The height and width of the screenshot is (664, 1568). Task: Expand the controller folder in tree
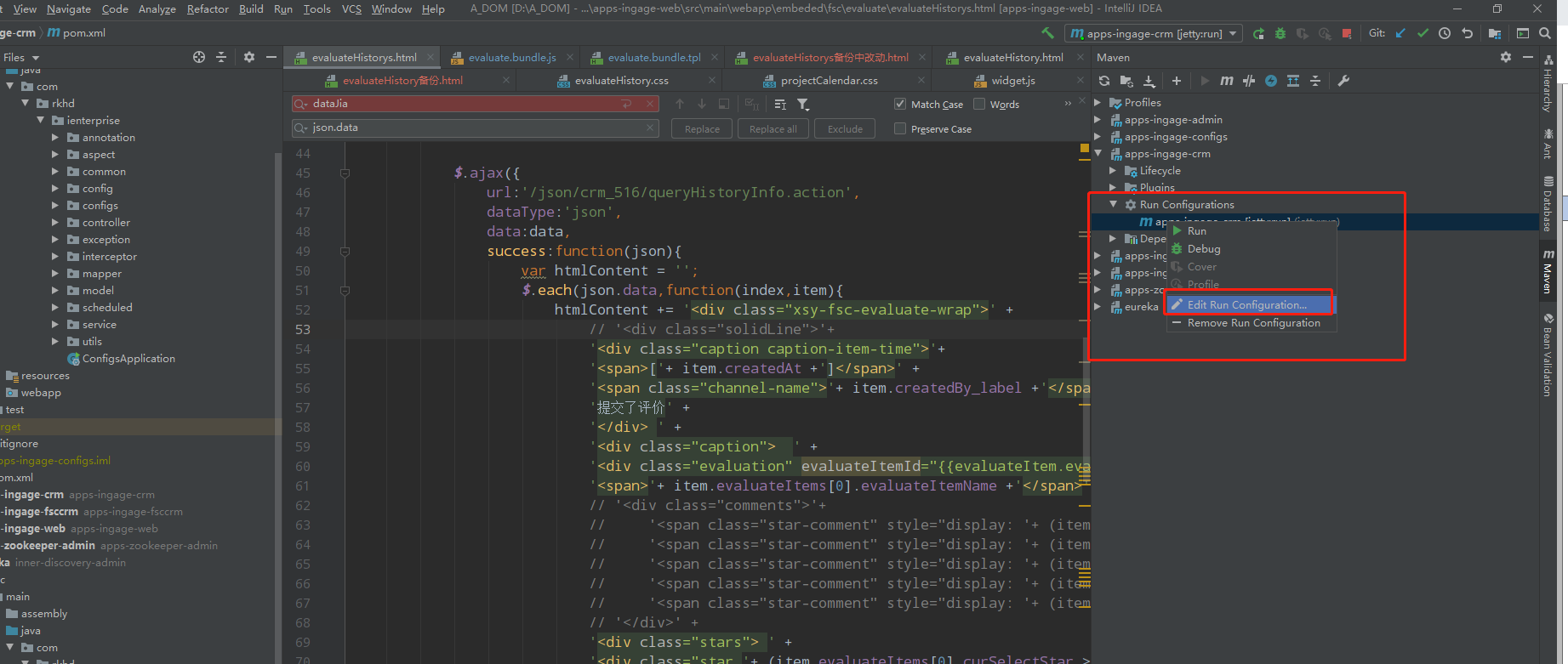point(56,223)
